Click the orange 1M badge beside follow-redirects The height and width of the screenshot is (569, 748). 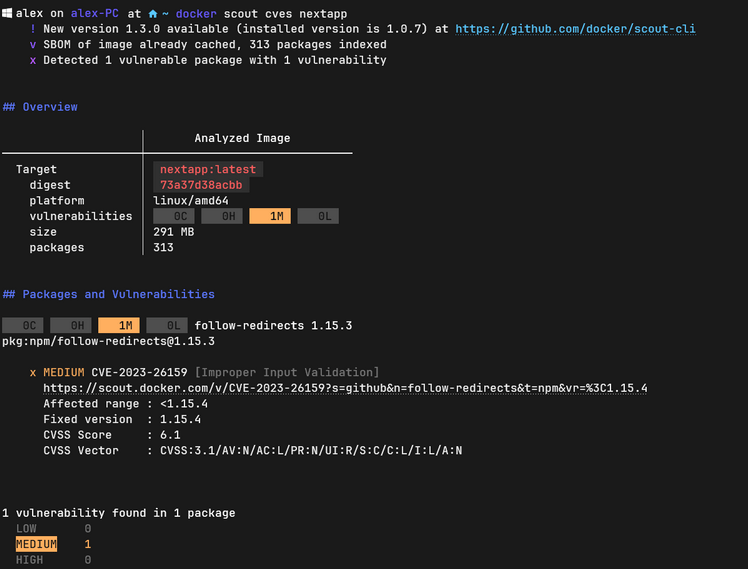119,325
